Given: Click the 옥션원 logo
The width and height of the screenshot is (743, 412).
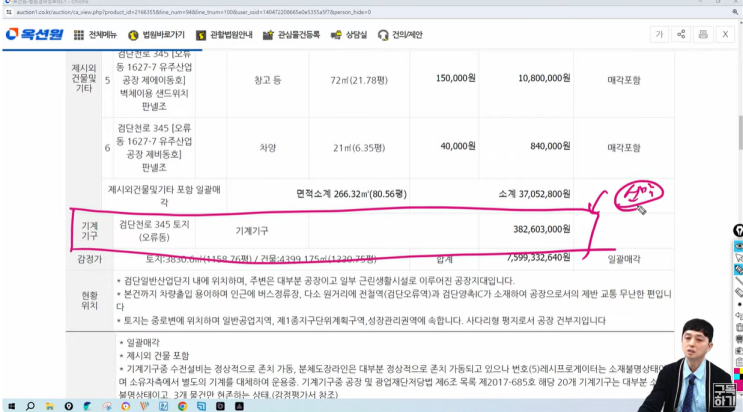Looking at the screenshot, I should pyautogui.click(x=34, y=35).
